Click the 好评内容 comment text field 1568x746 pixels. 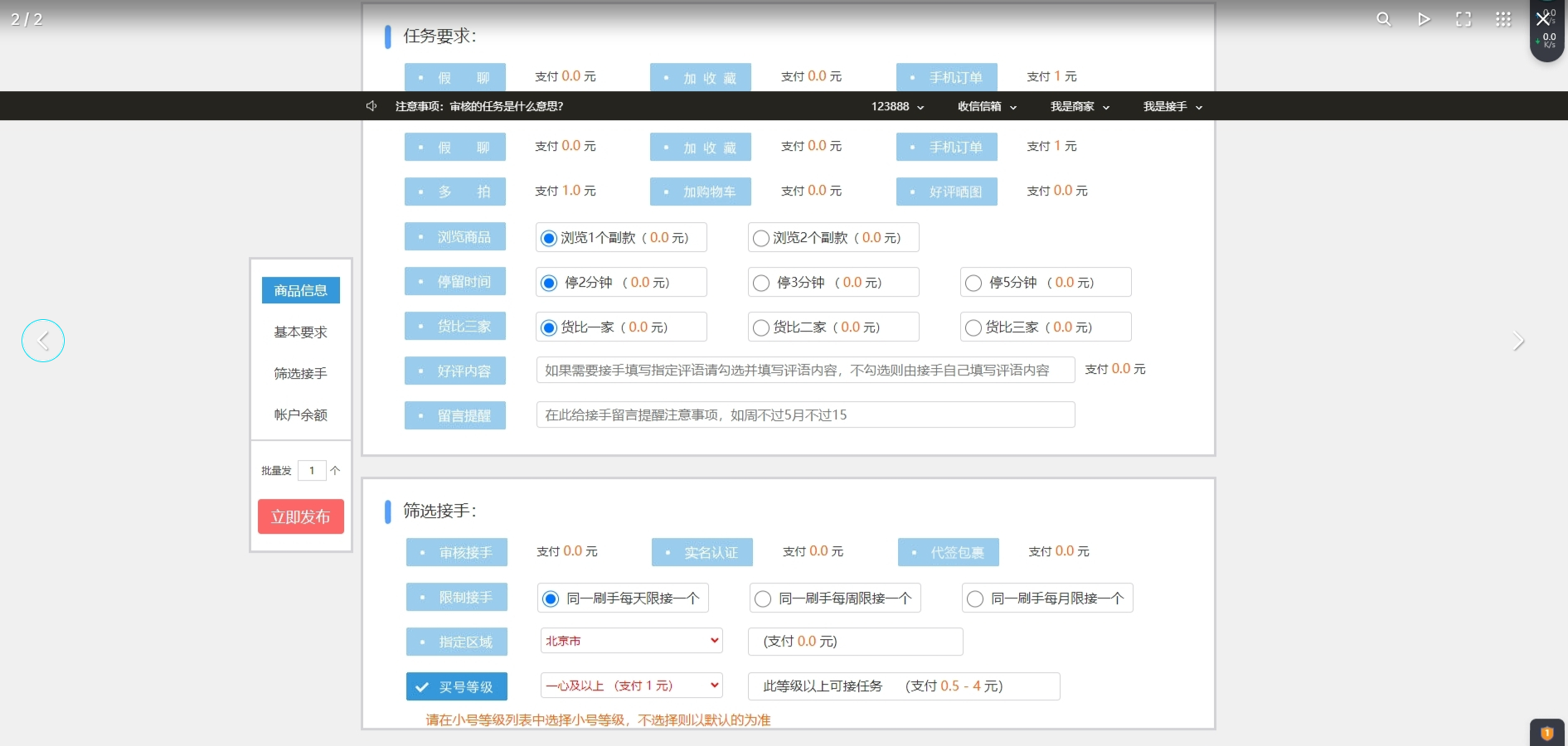click(806, 370)
